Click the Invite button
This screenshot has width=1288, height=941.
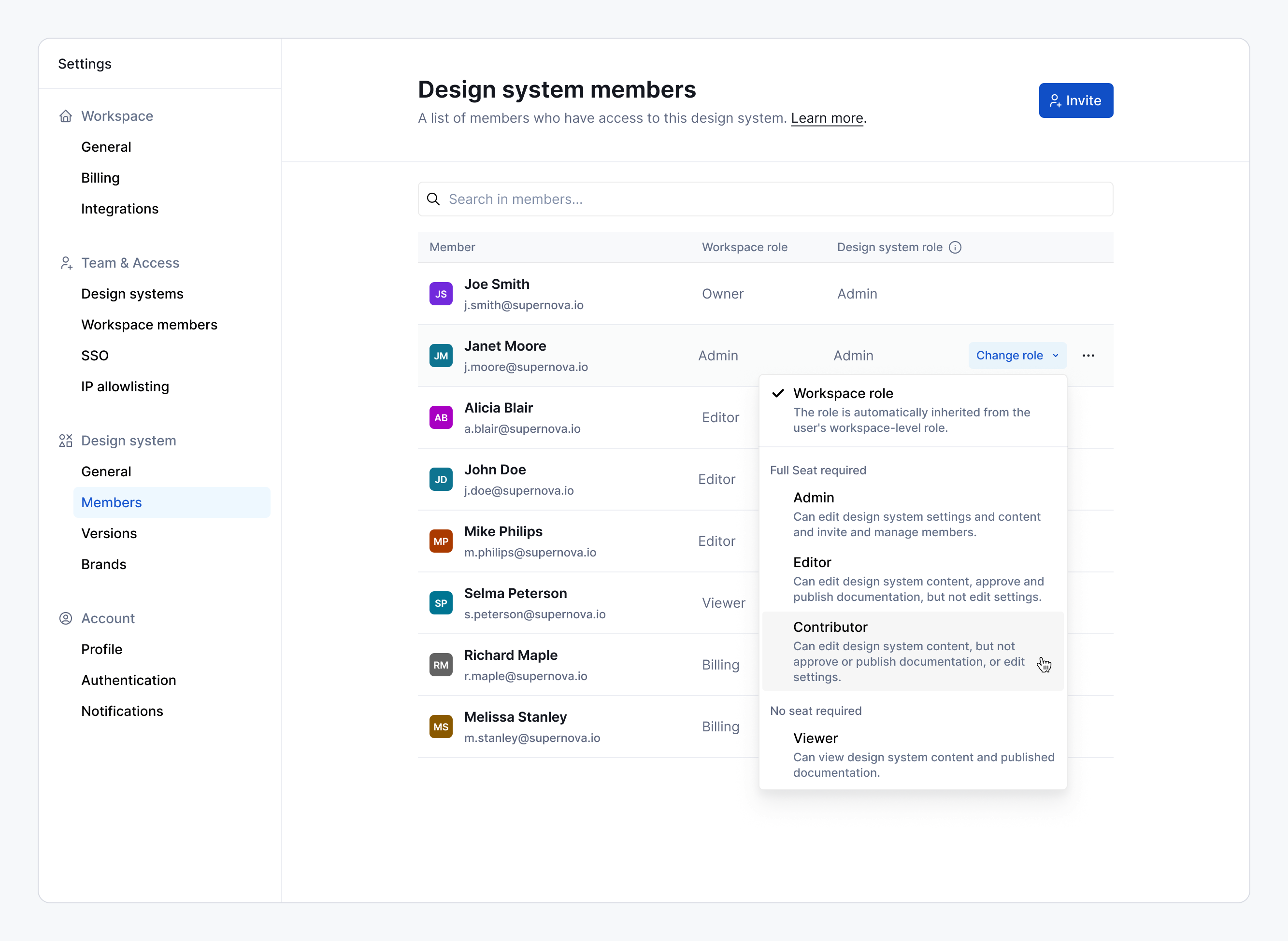coord(1076,101)
